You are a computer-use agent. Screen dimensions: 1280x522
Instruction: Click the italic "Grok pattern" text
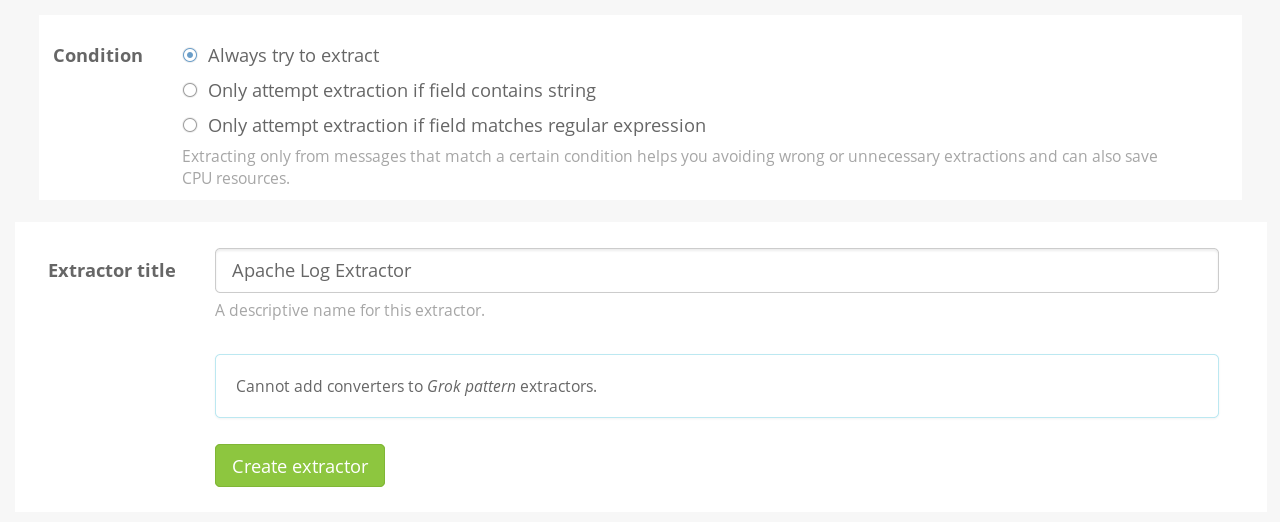coord(471,386)
